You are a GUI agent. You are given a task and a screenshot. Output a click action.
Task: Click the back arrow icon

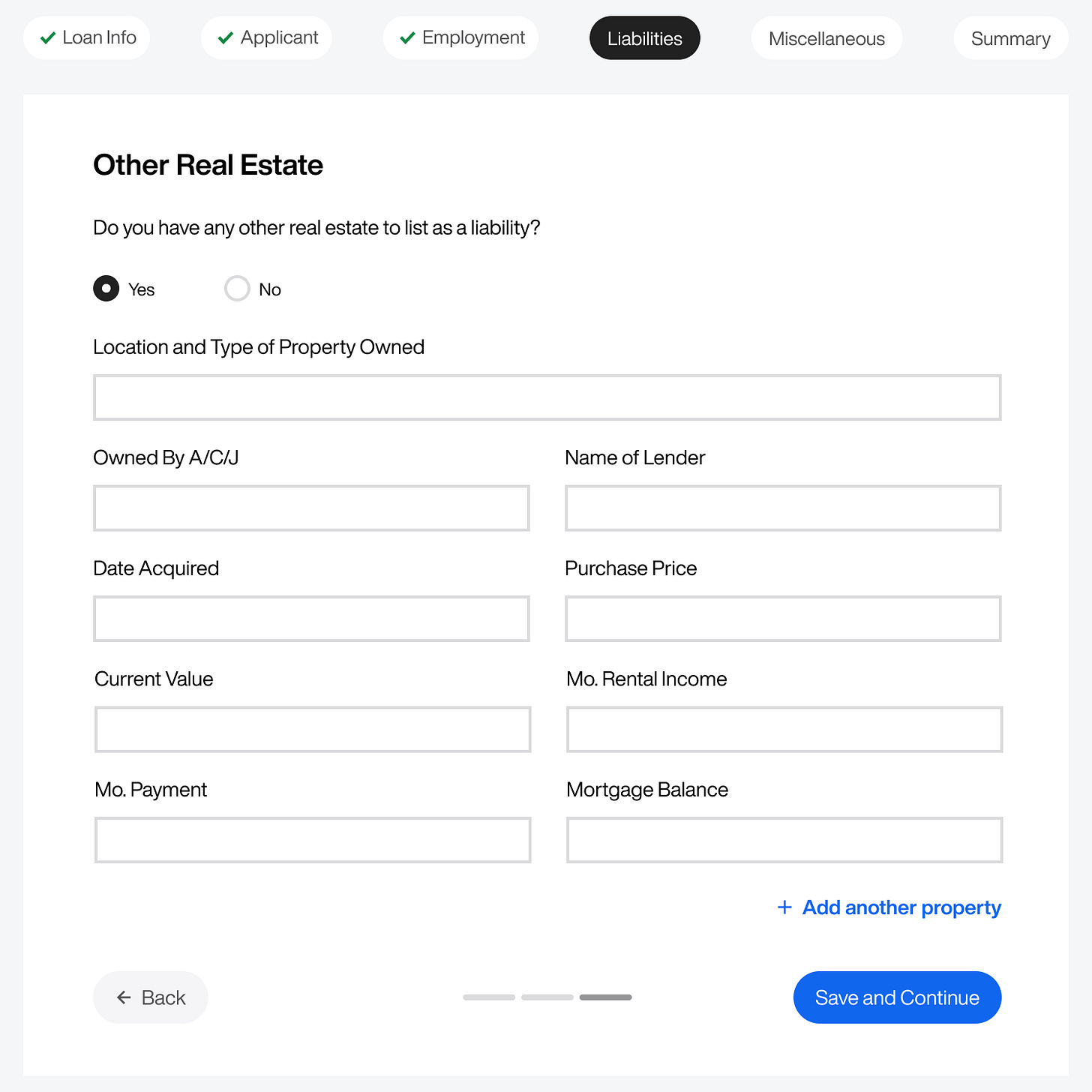click(x=124, y=997)
